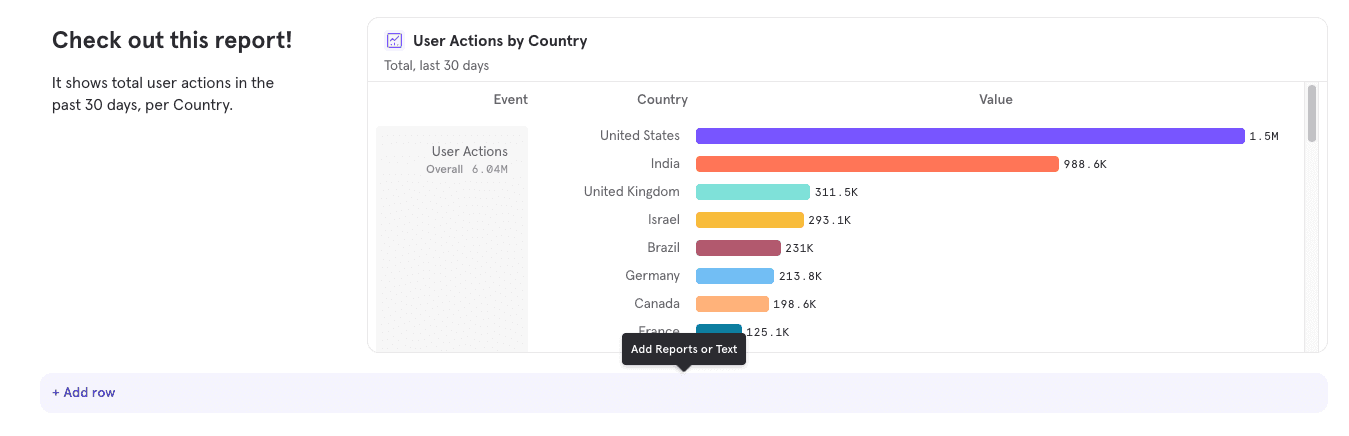Click the yellow Israel bar
The height and width of the screenshot is (436, 1349).
[x=749, y=220]
